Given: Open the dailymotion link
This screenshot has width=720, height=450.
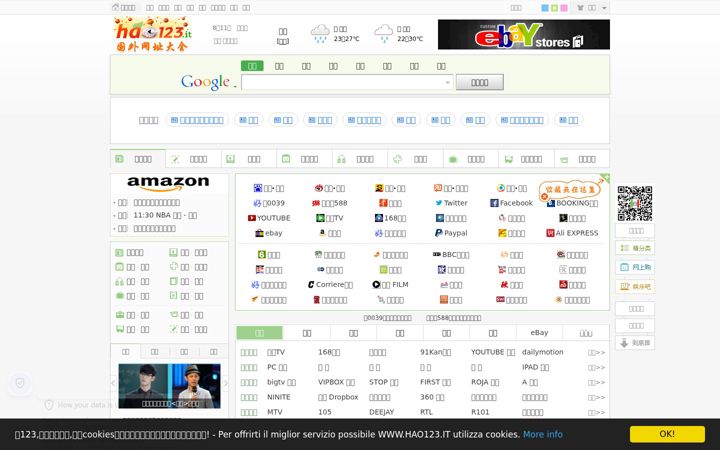Looking at the screenshot, I should 542,352.
